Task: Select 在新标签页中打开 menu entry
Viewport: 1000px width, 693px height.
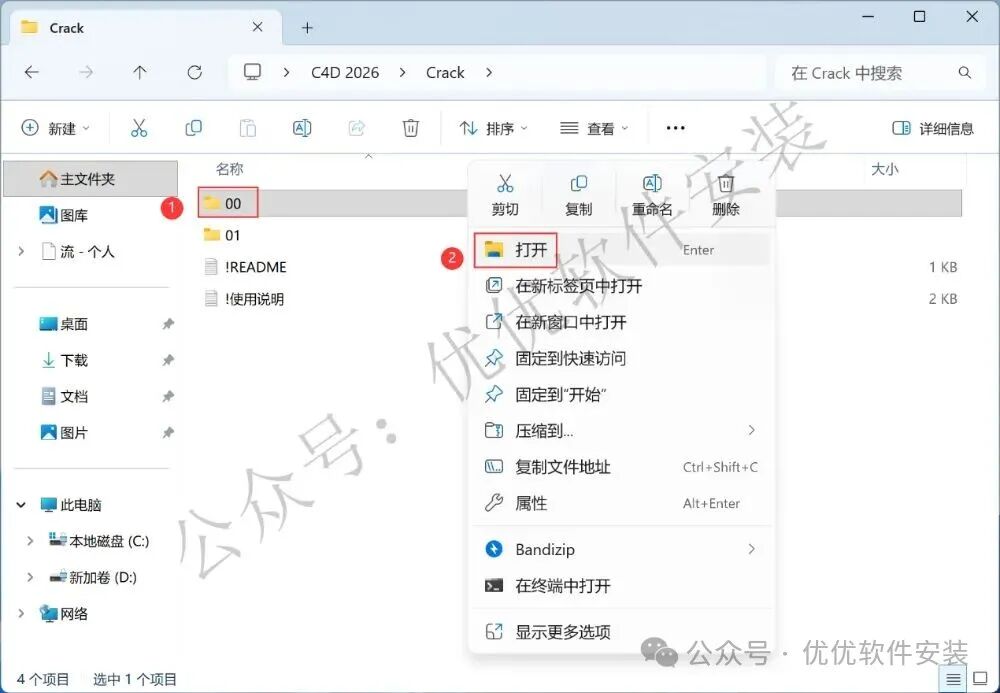Action: coord(622,286)
